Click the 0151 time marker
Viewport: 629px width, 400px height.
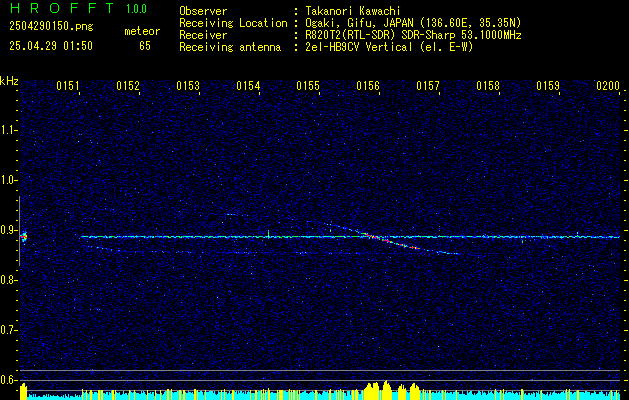click(x=68, y=86)
